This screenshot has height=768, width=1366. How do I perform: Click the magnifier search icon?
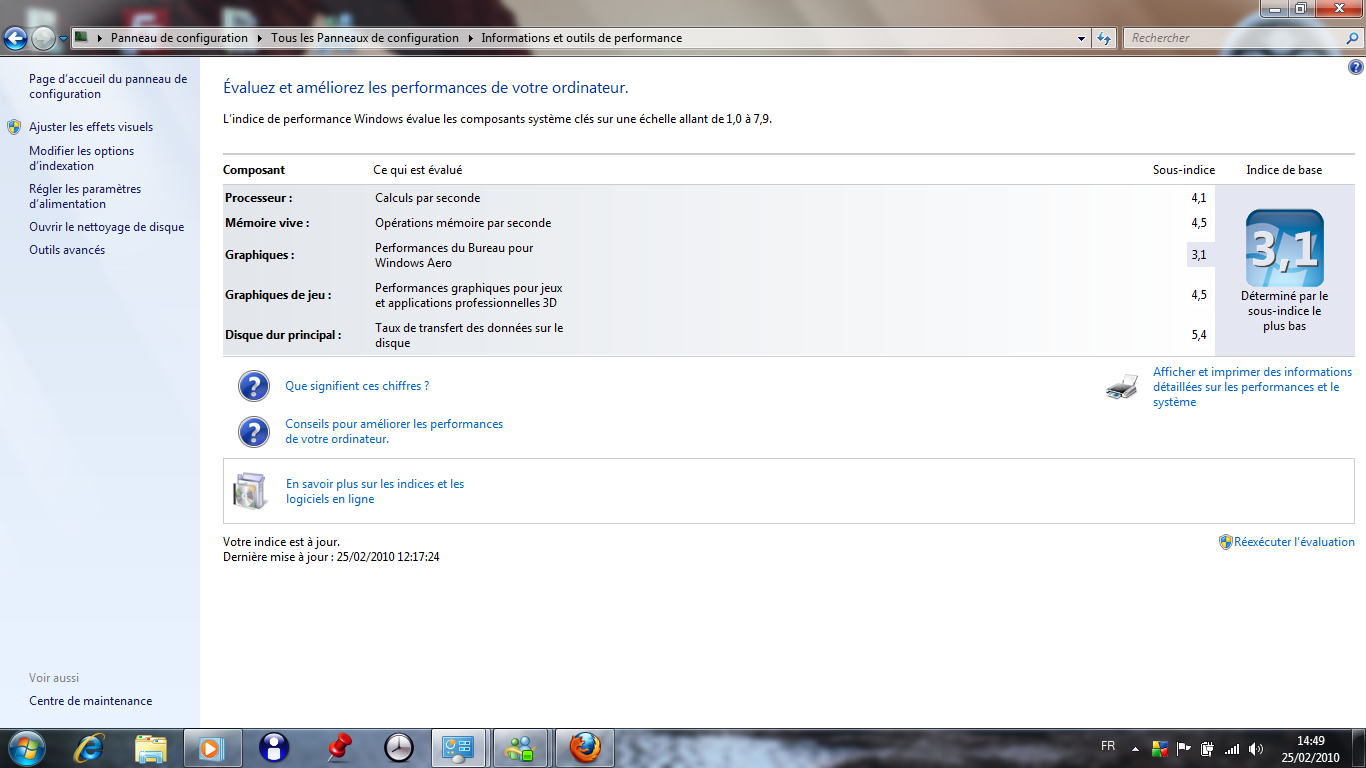[x=1352, y=38]
